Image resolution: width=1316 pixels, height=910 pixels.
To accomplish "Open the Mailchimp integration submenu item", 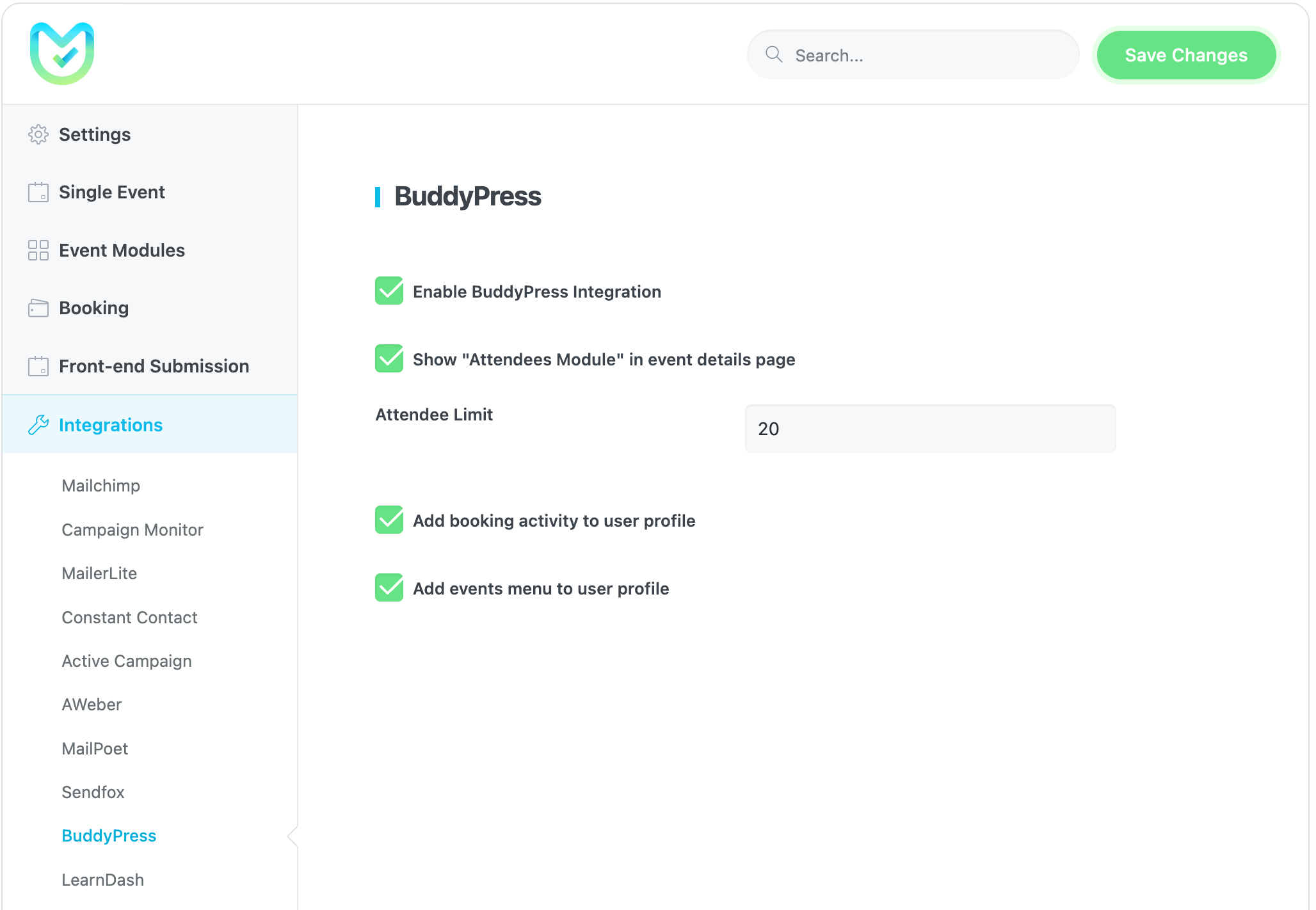I will click(100, 486).
